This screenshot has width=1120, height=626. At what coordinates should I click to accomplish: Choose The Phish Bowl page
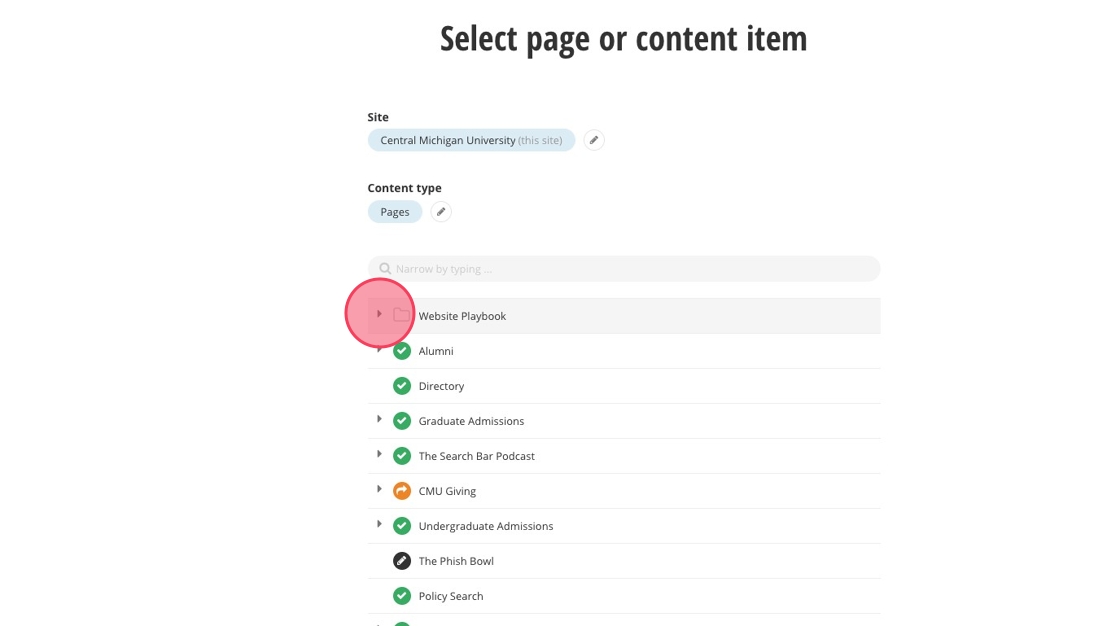[456, 561]
